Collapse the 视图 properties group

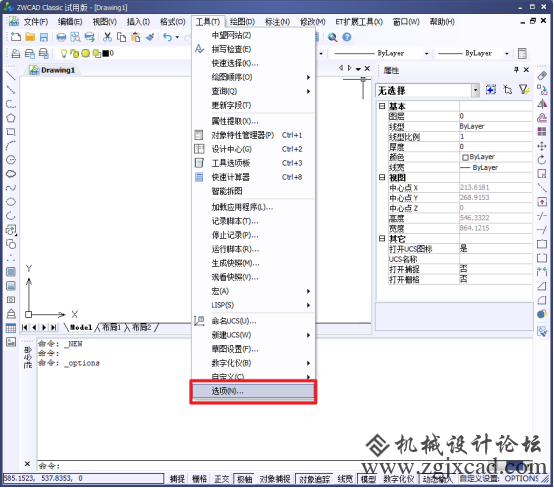click(382, 177)
